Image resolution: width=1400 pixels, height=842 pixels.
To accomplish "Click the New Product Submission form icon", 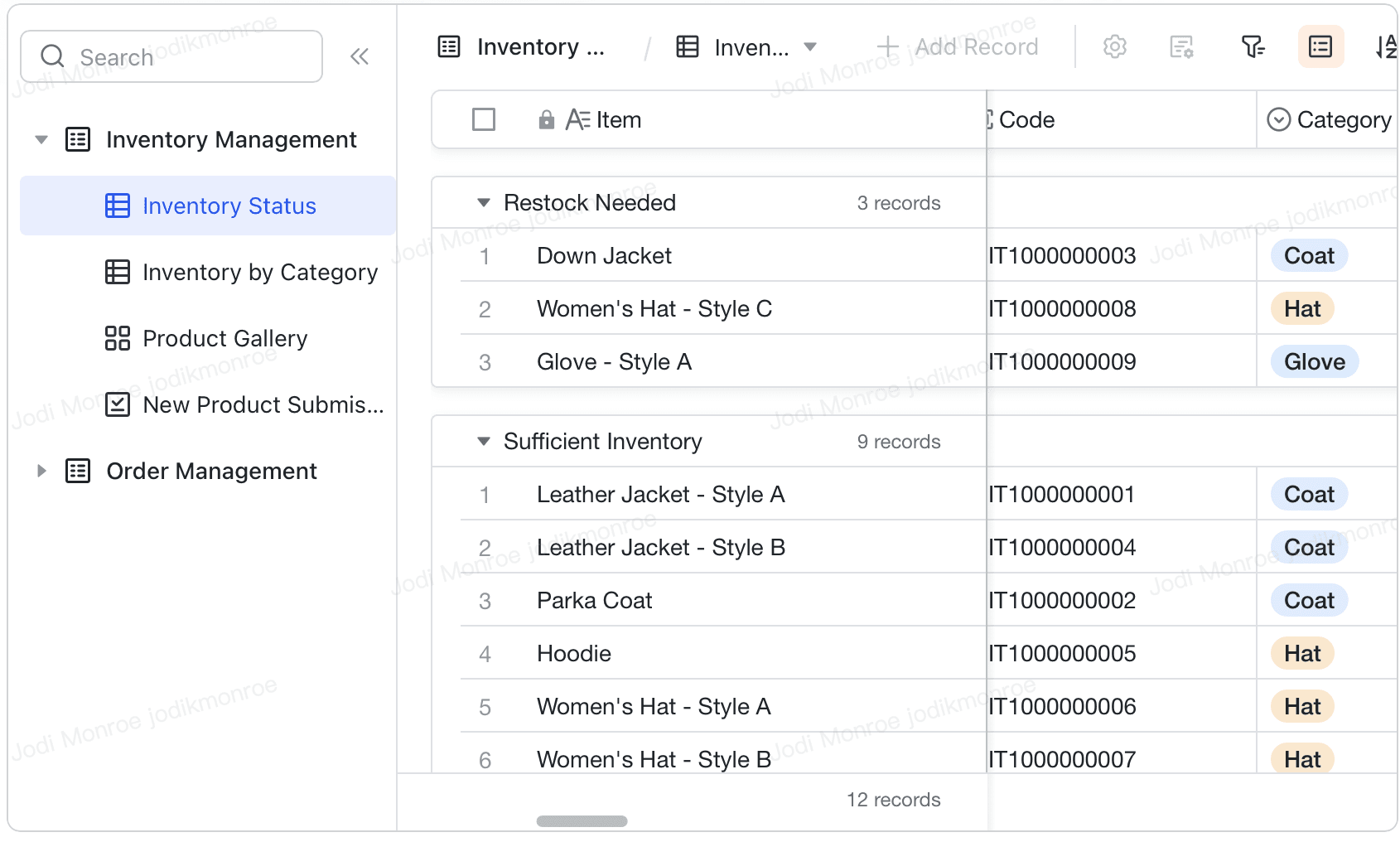I will [118, 404].
